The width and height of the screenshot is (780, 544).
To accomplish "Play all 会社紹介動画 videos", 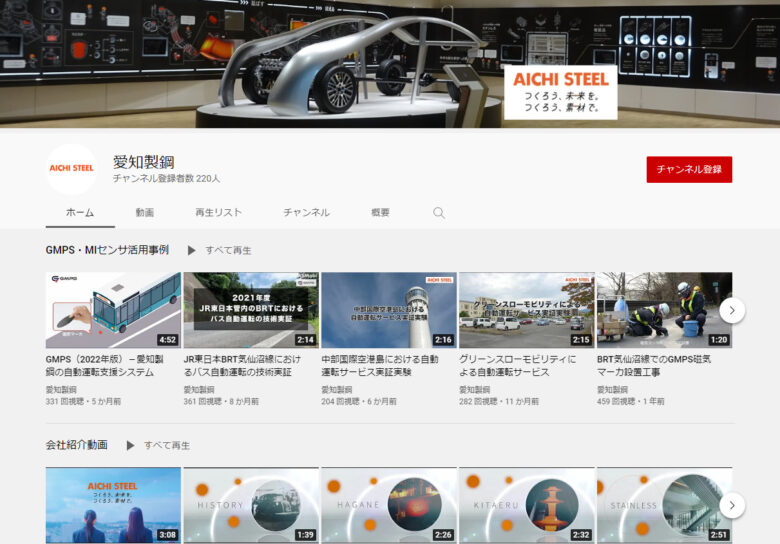I will (x=157, y=445).
